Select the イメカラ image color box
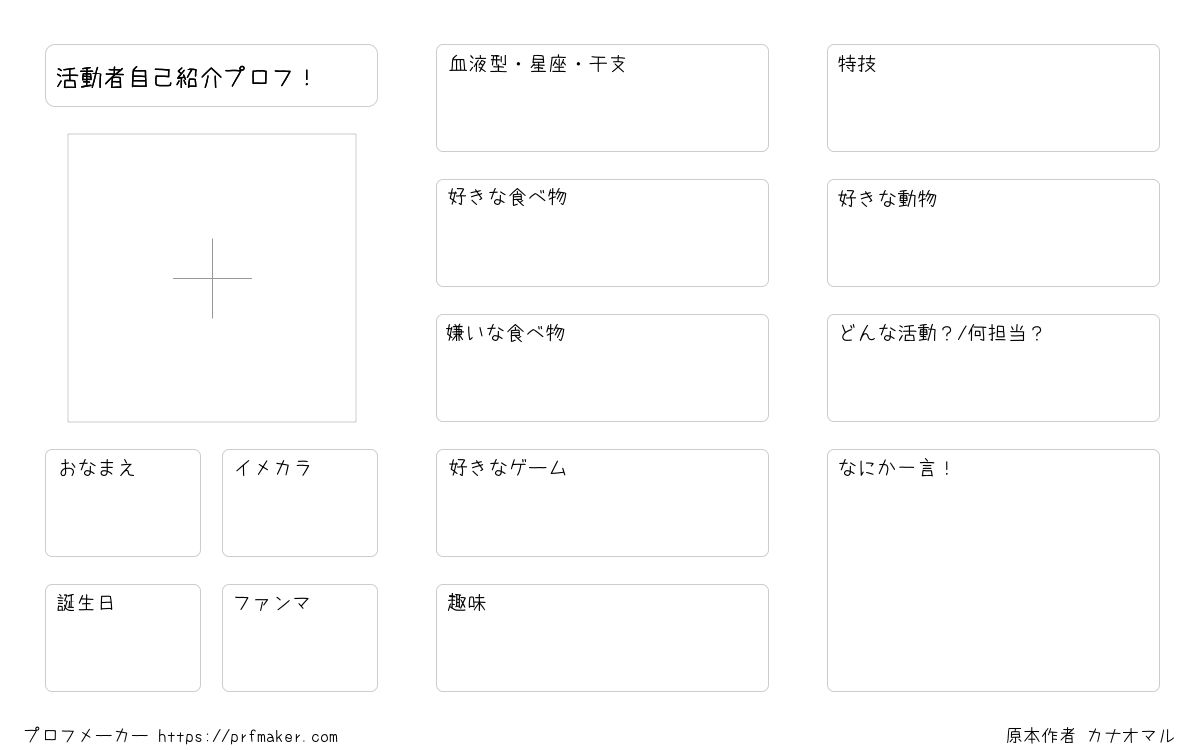The image size is (1200, 750). pyautogui.click(x=300, y=503)
